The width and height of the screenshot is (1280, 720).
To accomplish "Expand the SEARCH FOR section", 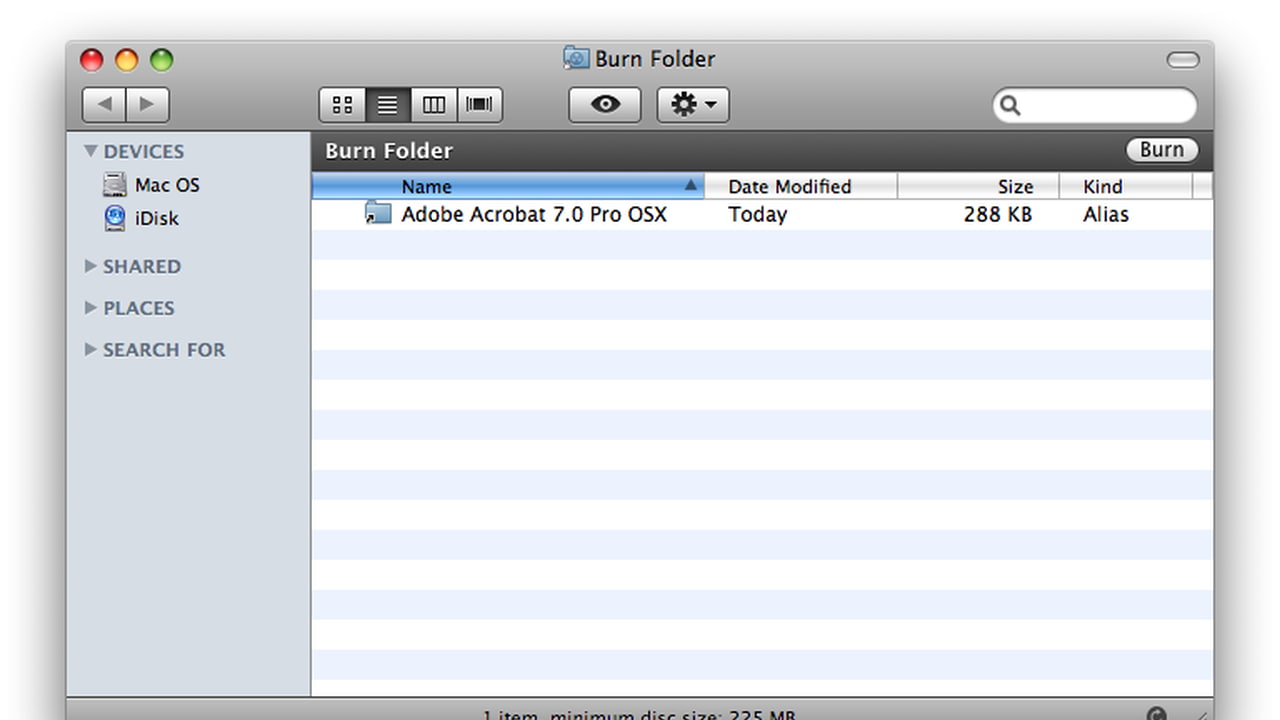I will click(91, 349).
